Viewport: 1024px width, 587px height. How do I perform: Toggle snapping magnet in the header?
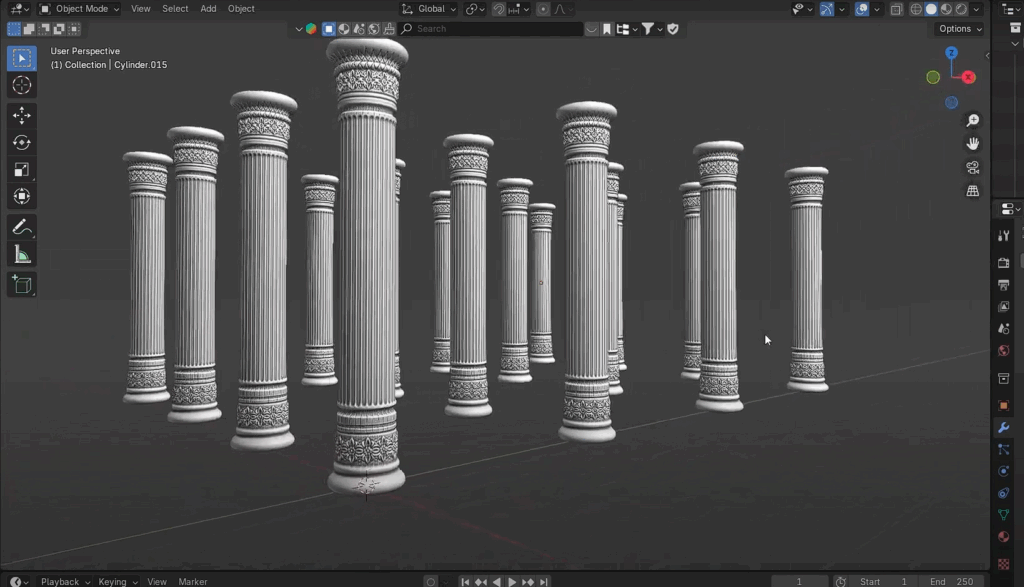tap(499, 9)
